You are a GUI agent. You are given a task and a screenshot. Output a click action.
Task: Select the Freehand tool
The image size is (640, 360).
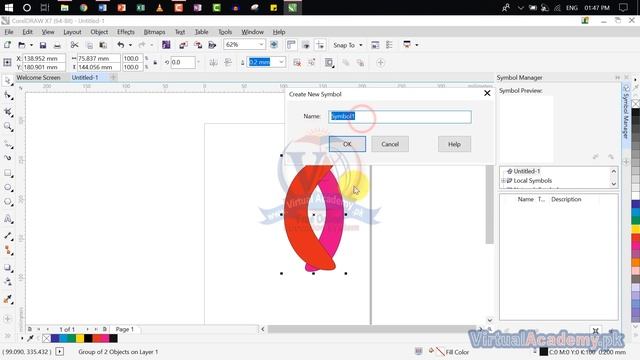(7, 144)
